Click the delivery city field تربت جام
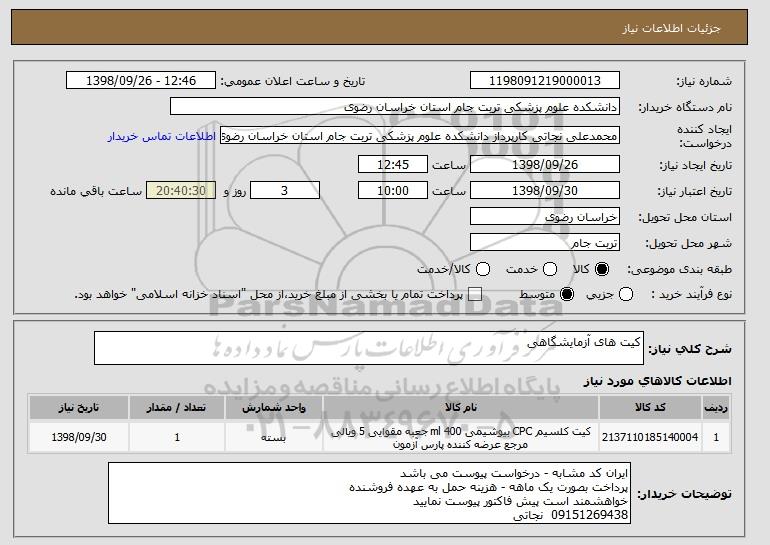Screen dimensions: 770x545 click(x=545, y=243)
